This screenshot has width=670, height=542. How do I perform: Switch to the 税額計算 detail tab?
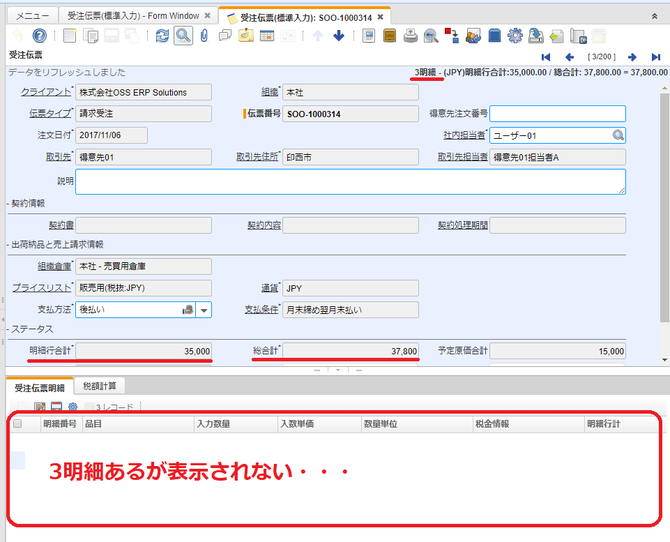(100, 386)
